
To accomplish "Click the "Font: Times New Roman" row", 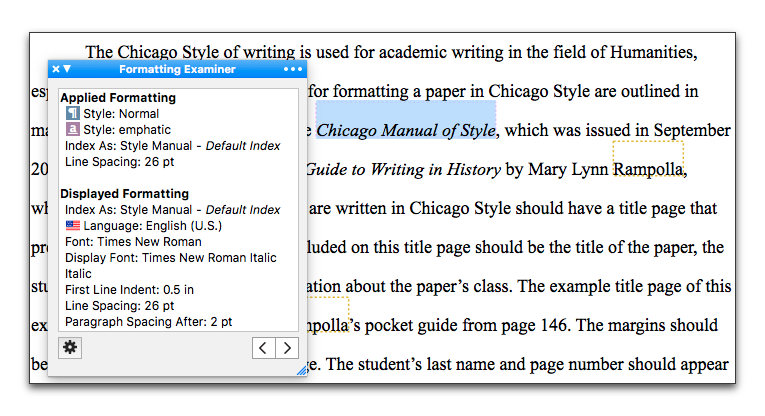I will click(133, 242).
